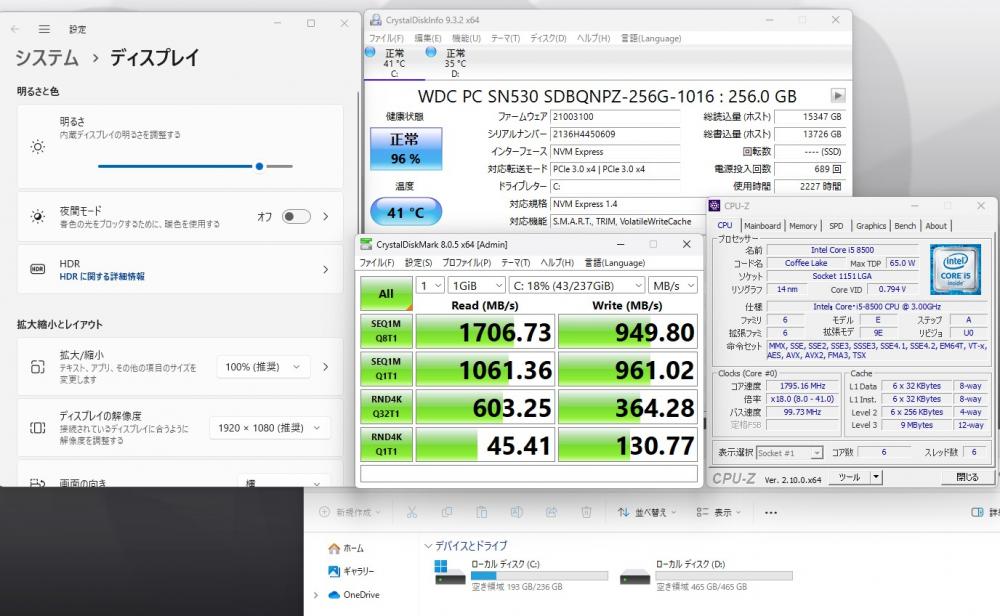Go to next disk with arrow button
This screenshot has height=616, width=1000.
point(838,96)
